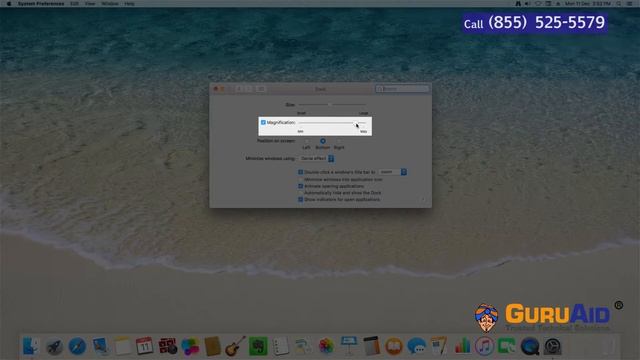Click menu bar date and time

588,4
